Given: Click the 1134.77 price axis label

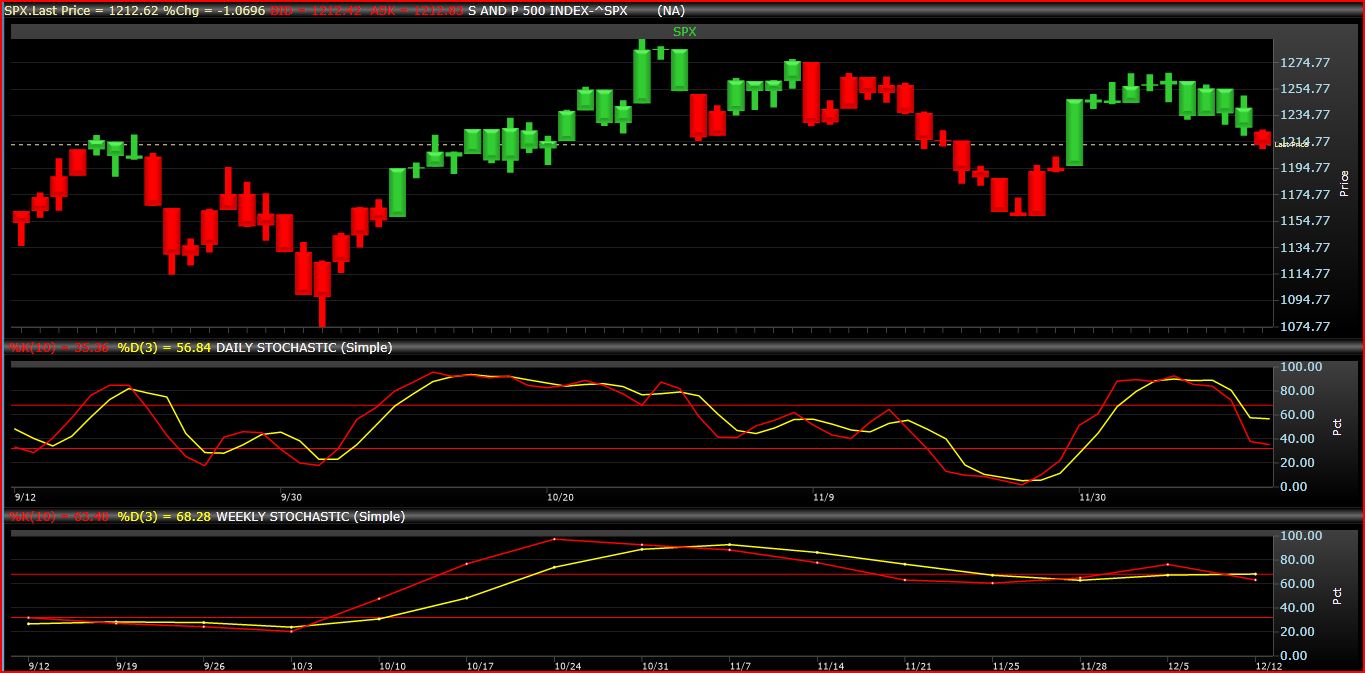Looking at the screenshot, I should (1305, 248).
